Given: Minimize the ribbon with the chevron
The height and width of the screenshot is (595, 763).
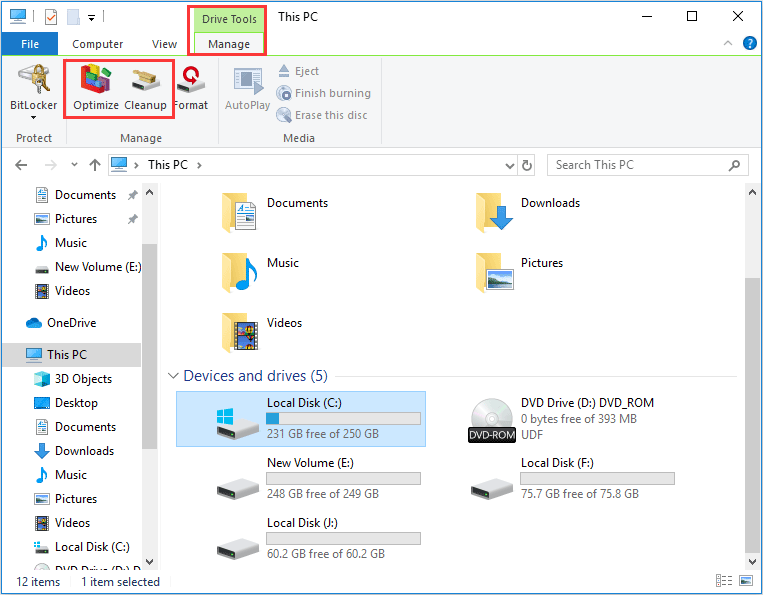Looking at the screenshot, I should pyautogui.click(x=727, y=43).
